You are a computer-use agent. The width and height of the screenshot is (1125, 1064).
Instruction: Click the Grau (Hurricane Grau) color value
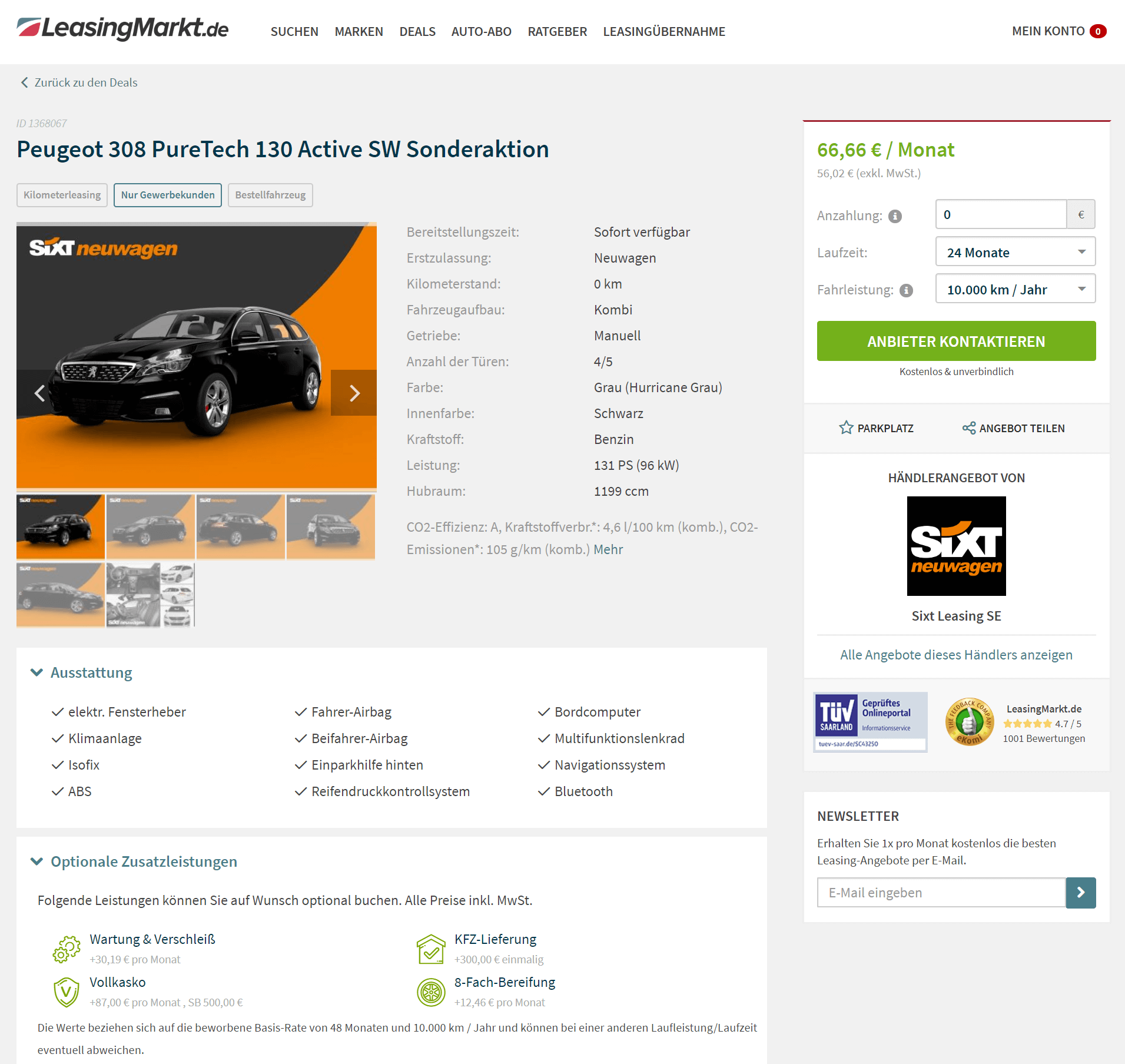[x=658, y=387]
